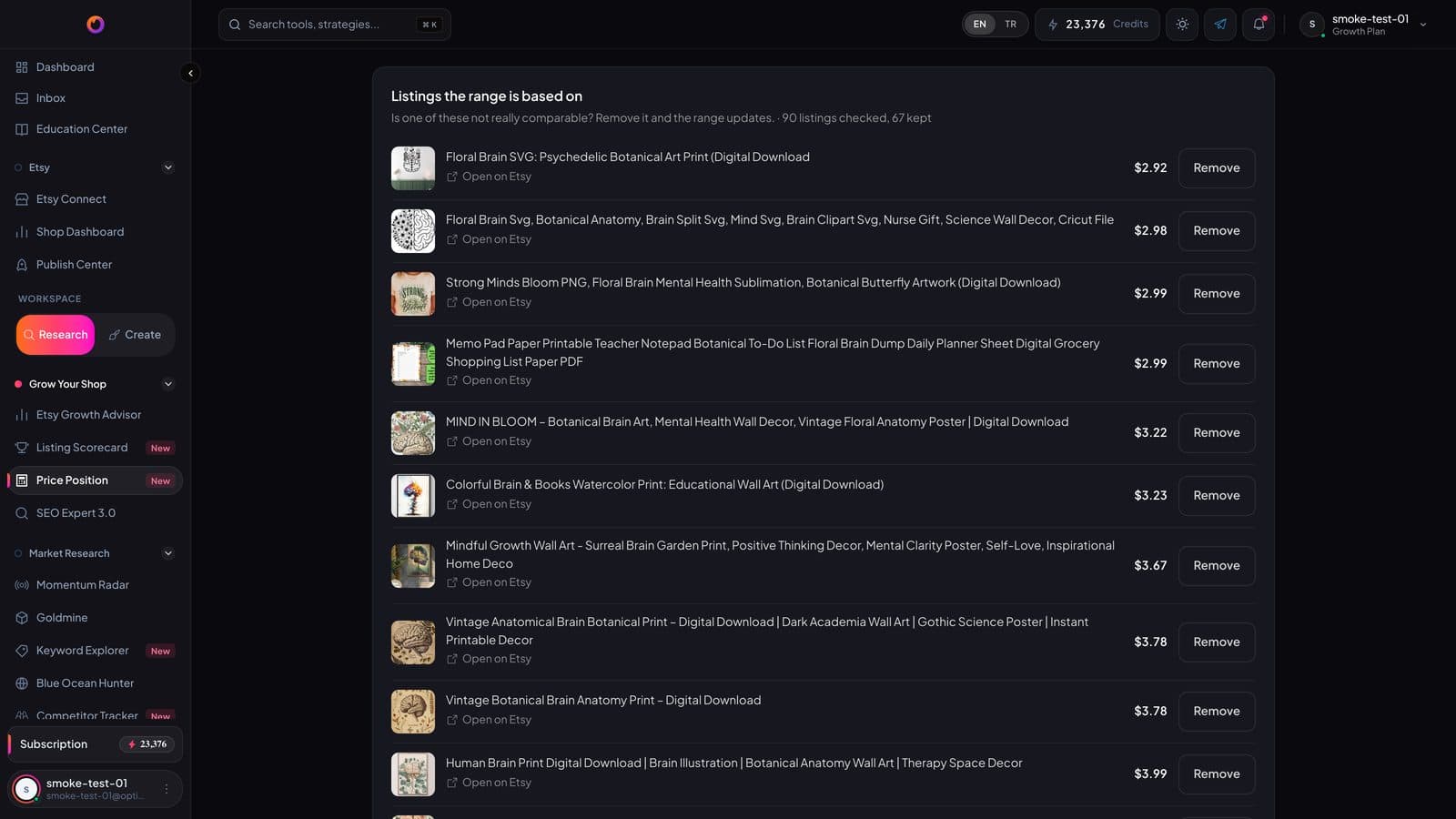Click the SEO Expert 3.0 magnifier icon
Image resolution: width=1456 pixels, height=819 pixels.
coord(22,513)
